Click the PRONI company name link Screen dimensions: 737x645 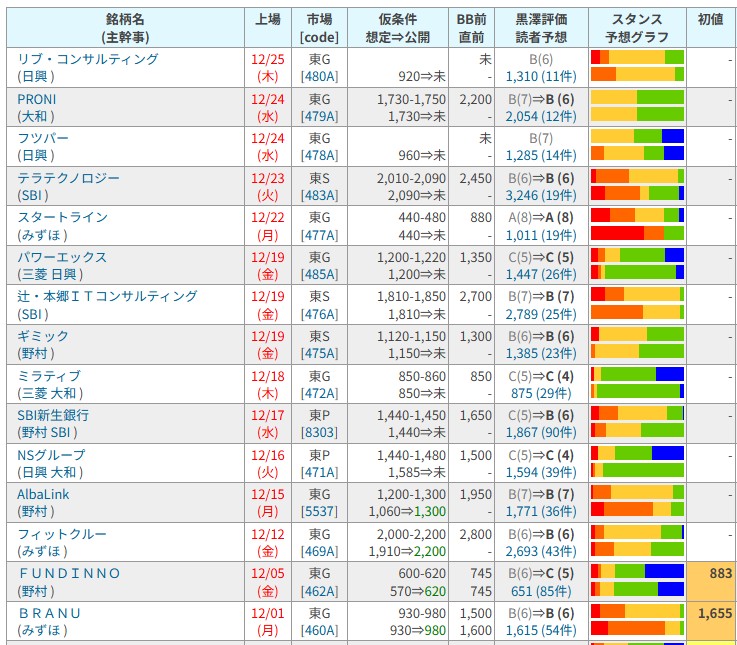tap(37, 99)
